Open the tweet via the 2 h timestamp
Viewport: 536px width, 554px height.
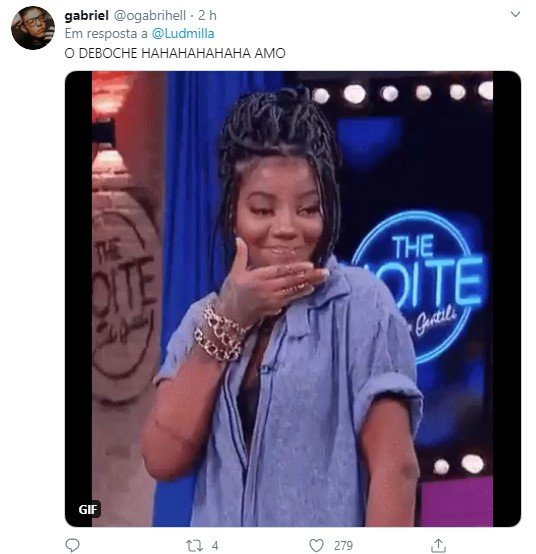click(x=207, y=15)
